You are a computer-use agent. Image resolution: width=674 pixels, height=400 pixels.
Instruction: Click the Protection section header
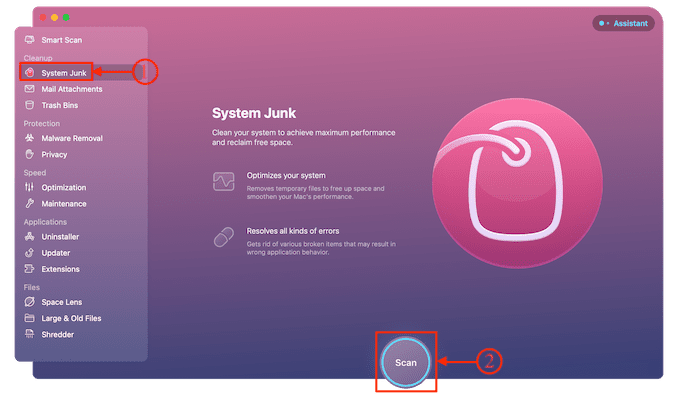coord(42,123)
